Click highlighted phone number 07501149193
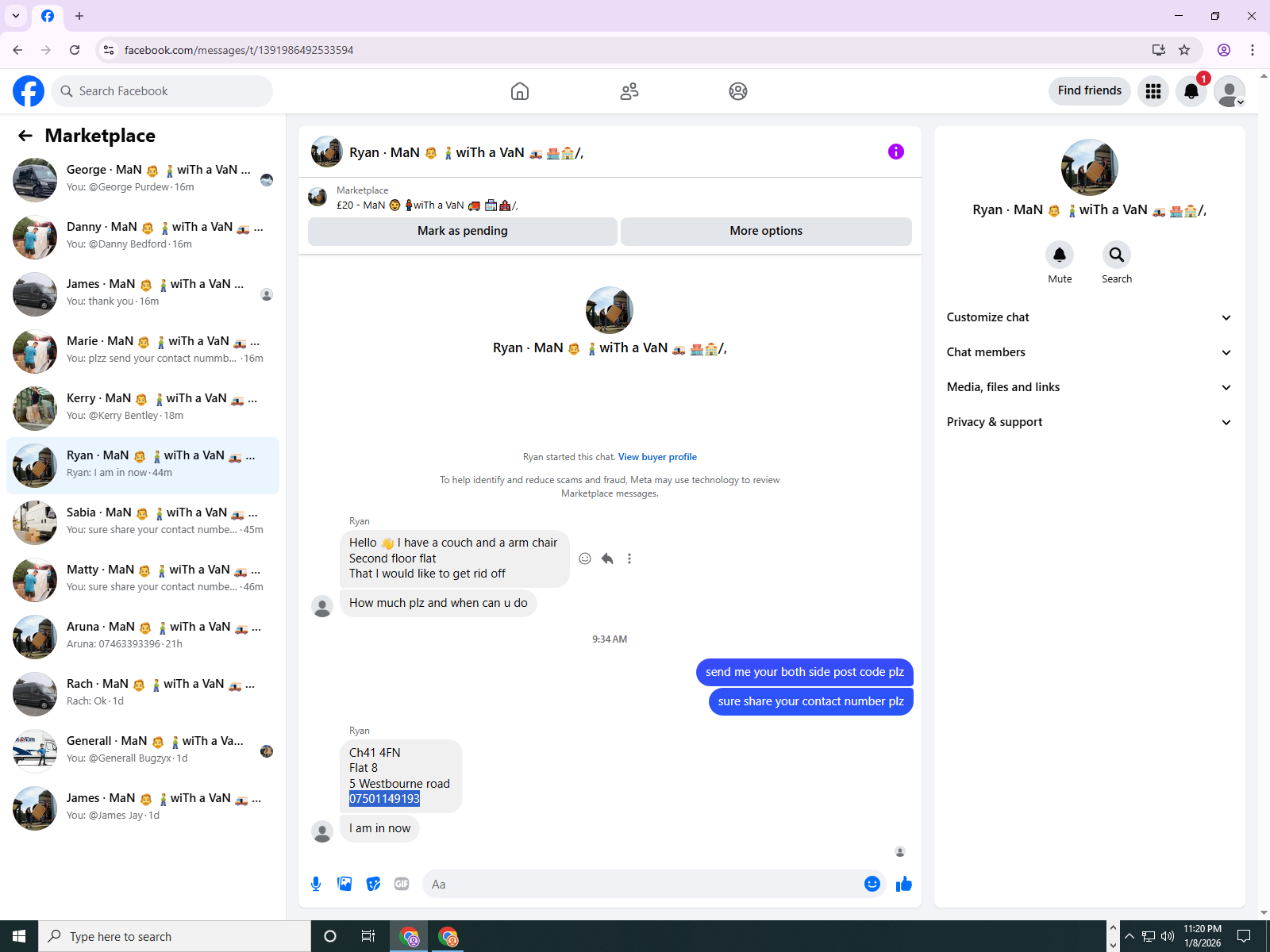This screenshot has height=952, width=1270. coord(384,799)
